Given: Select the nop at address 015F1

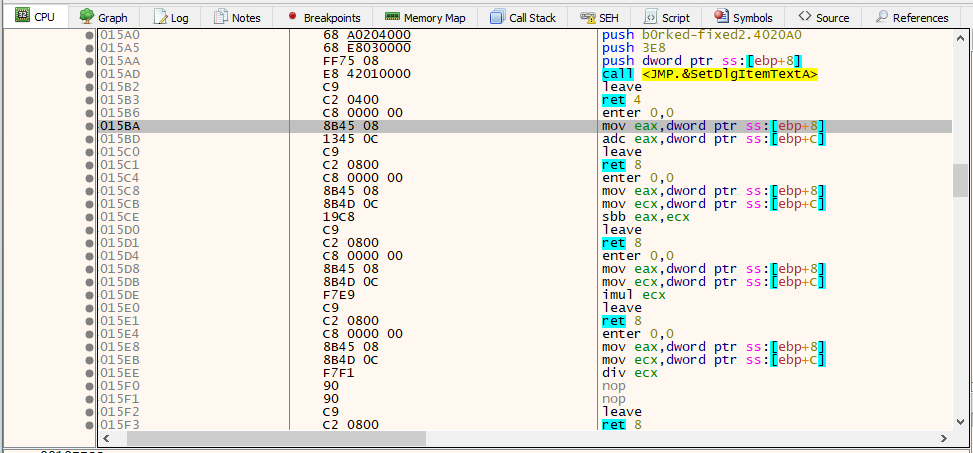Looking at the screenshot, I should coord(614,399).
